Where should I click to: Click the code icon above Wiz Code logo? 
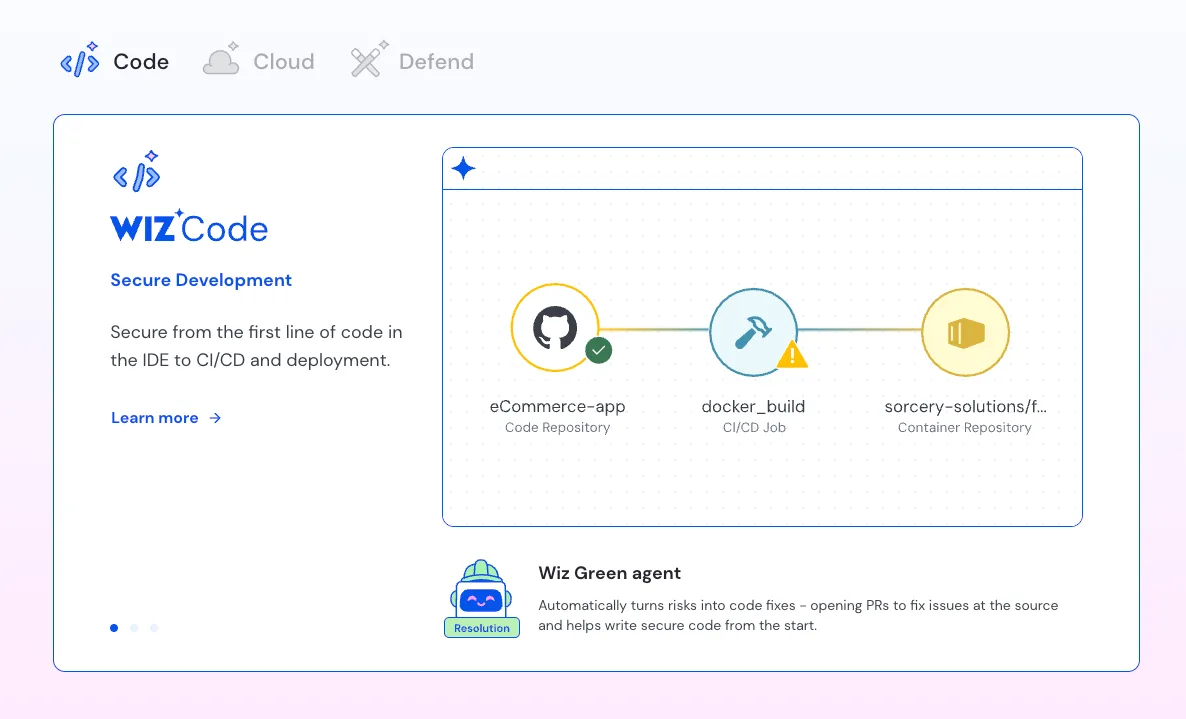point(137,171)
